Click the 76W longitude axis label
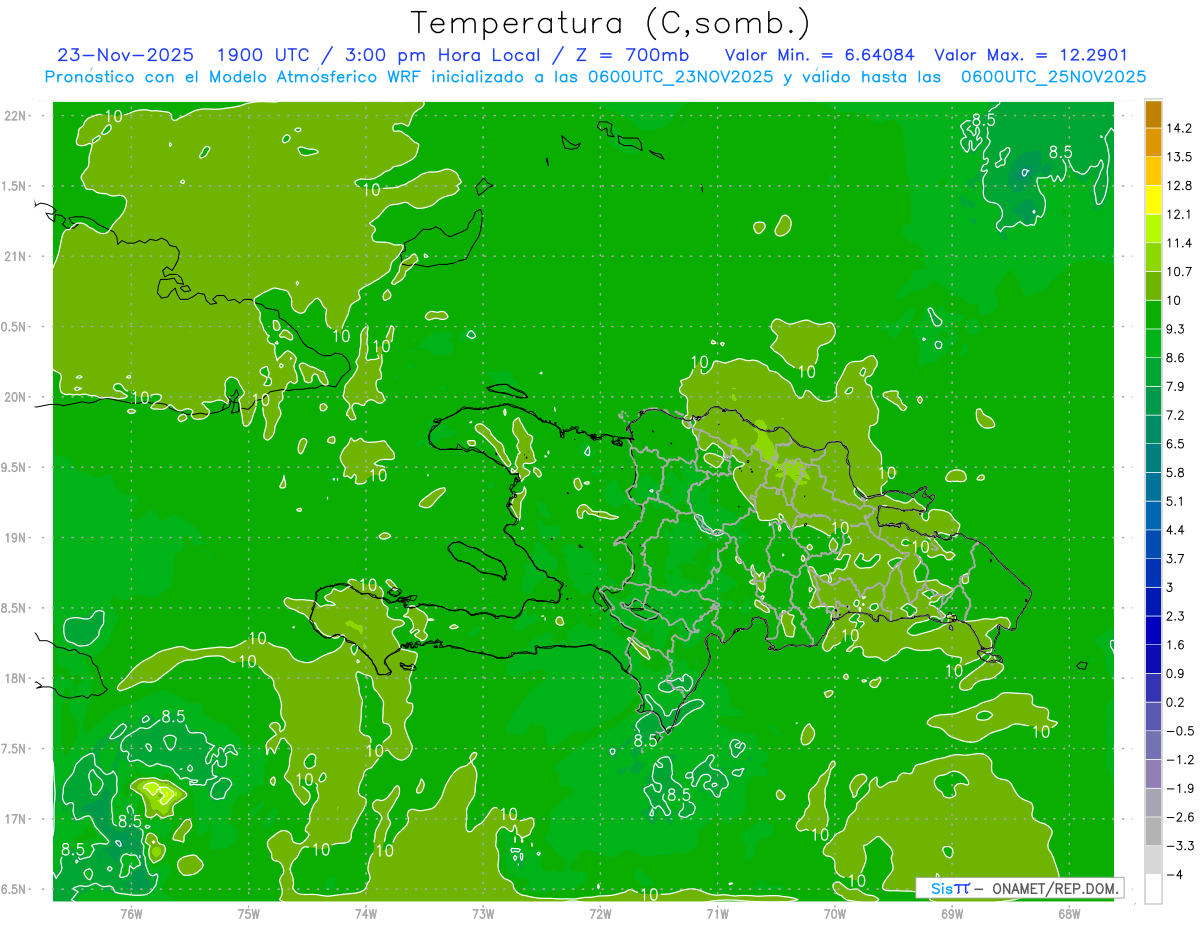 click(x=131, y=913)
